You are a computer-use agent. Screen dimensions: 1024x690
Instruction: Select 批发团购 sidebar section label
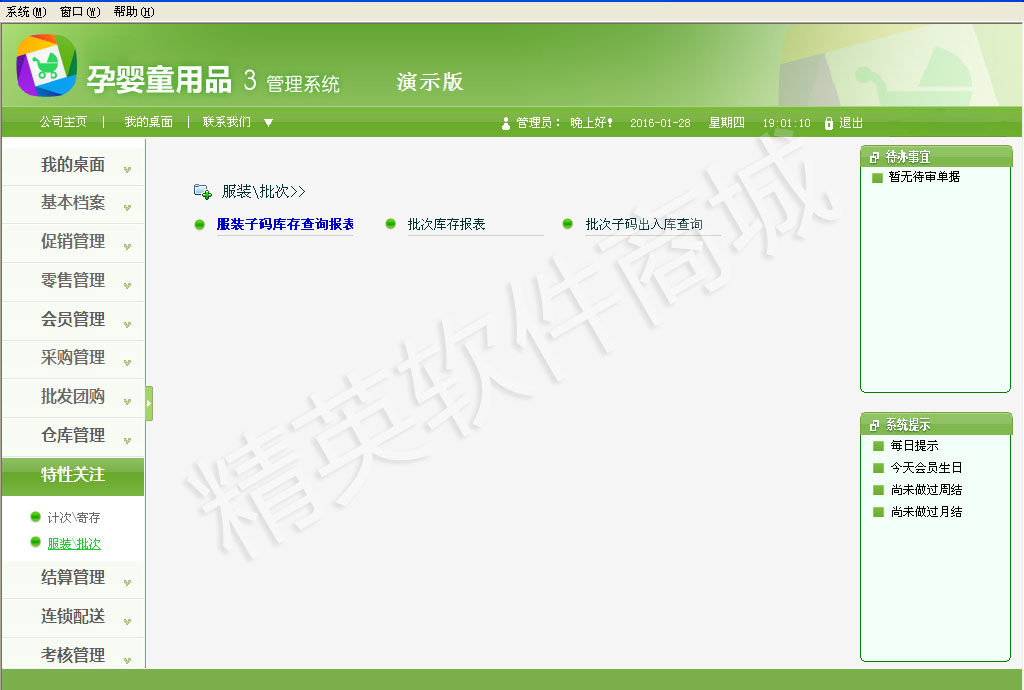click(x=73, y=396)
